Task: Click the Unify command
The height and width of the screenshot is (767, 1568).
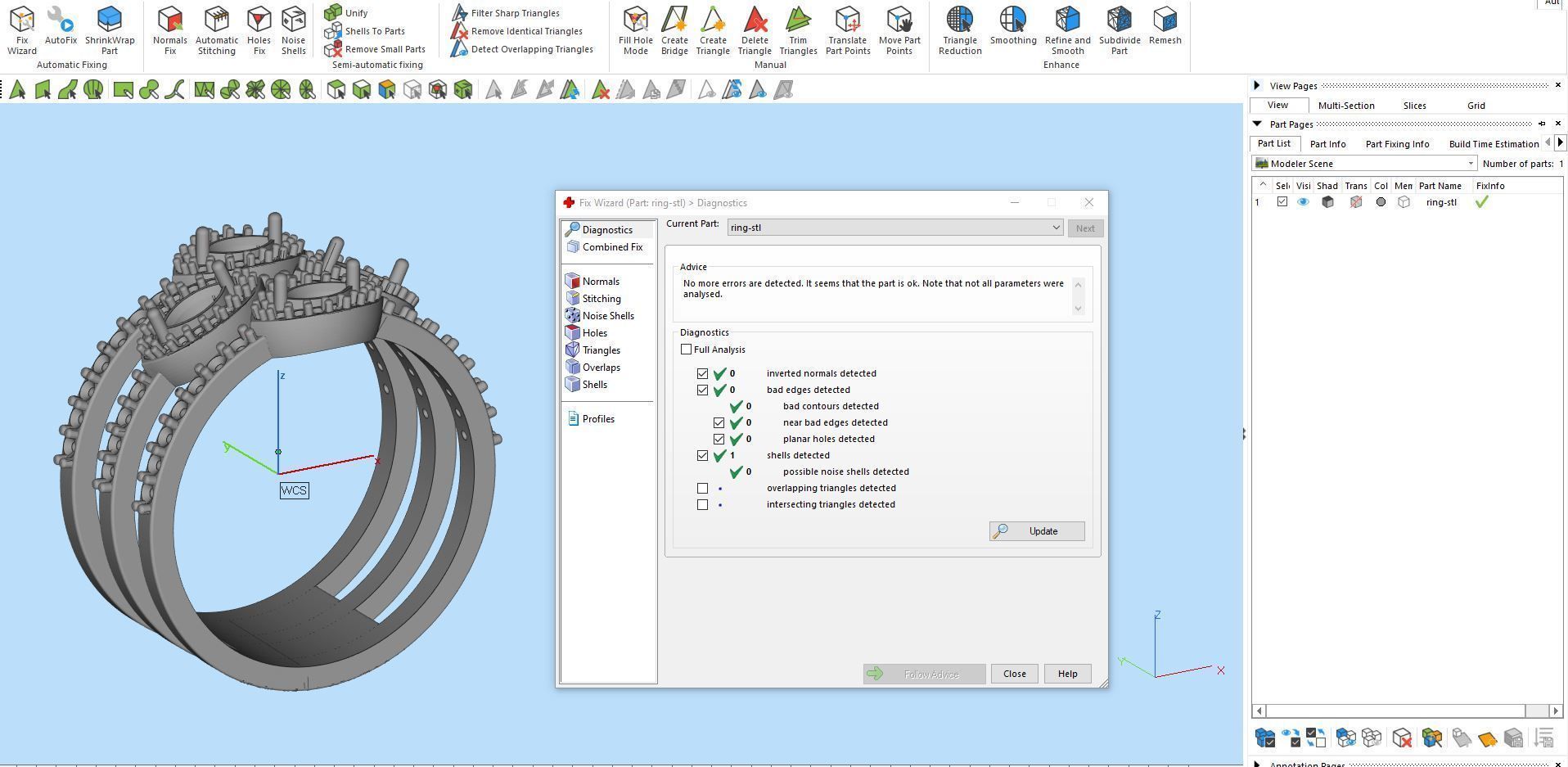Action: [x=346, y=13]
